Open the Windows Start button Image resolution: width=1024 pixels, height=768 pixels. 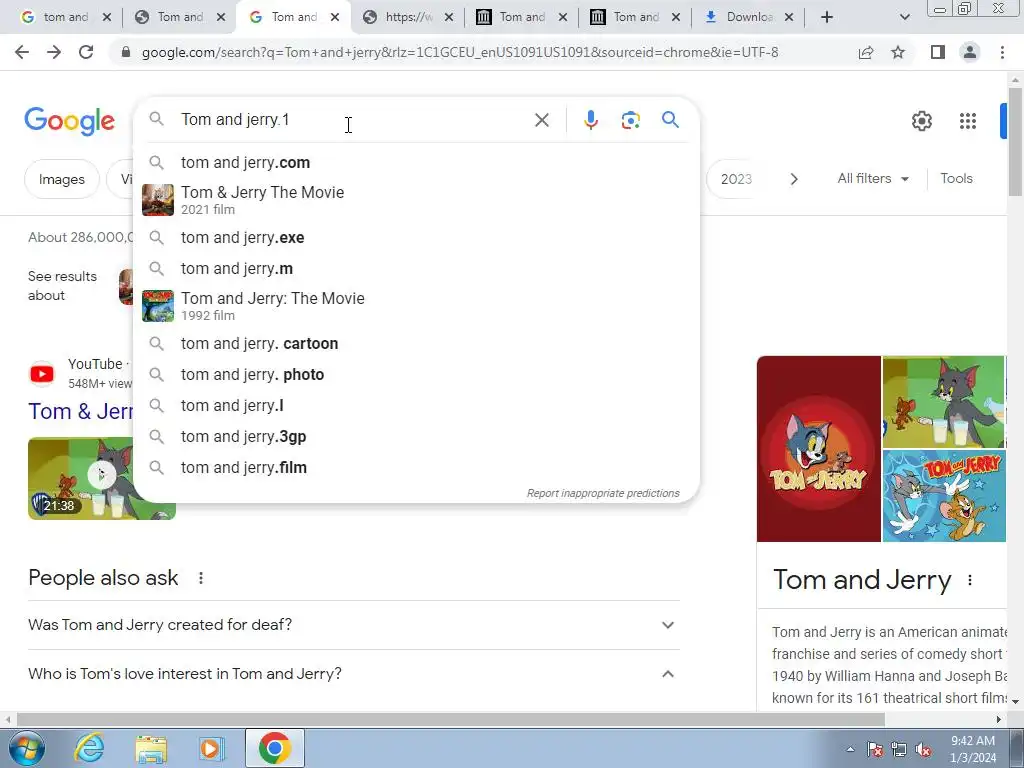coord(25,748)
